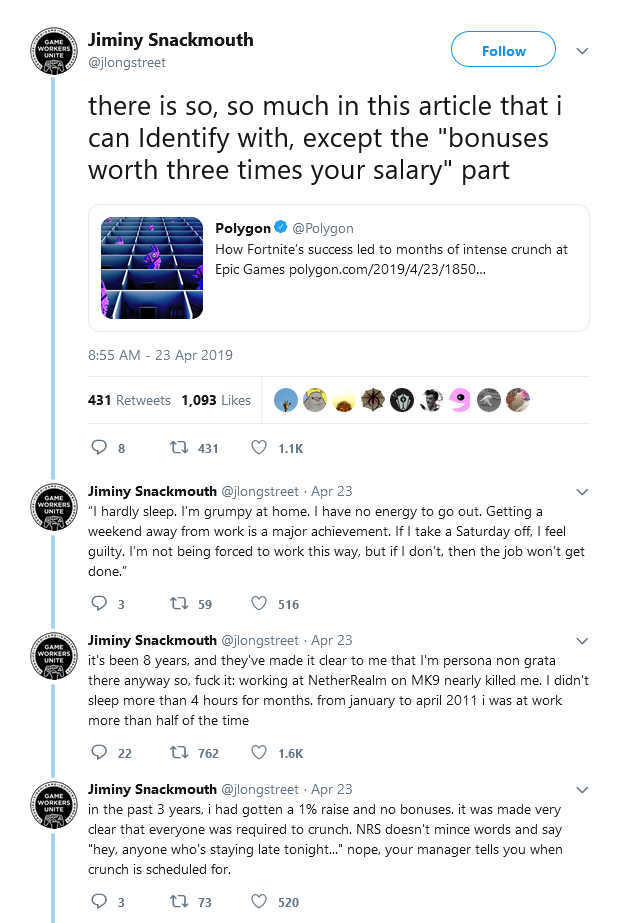The width and height of the screenshot is (625, 923).
Task: Follow Jiminy Snackmouth
Action: [503, 49]
